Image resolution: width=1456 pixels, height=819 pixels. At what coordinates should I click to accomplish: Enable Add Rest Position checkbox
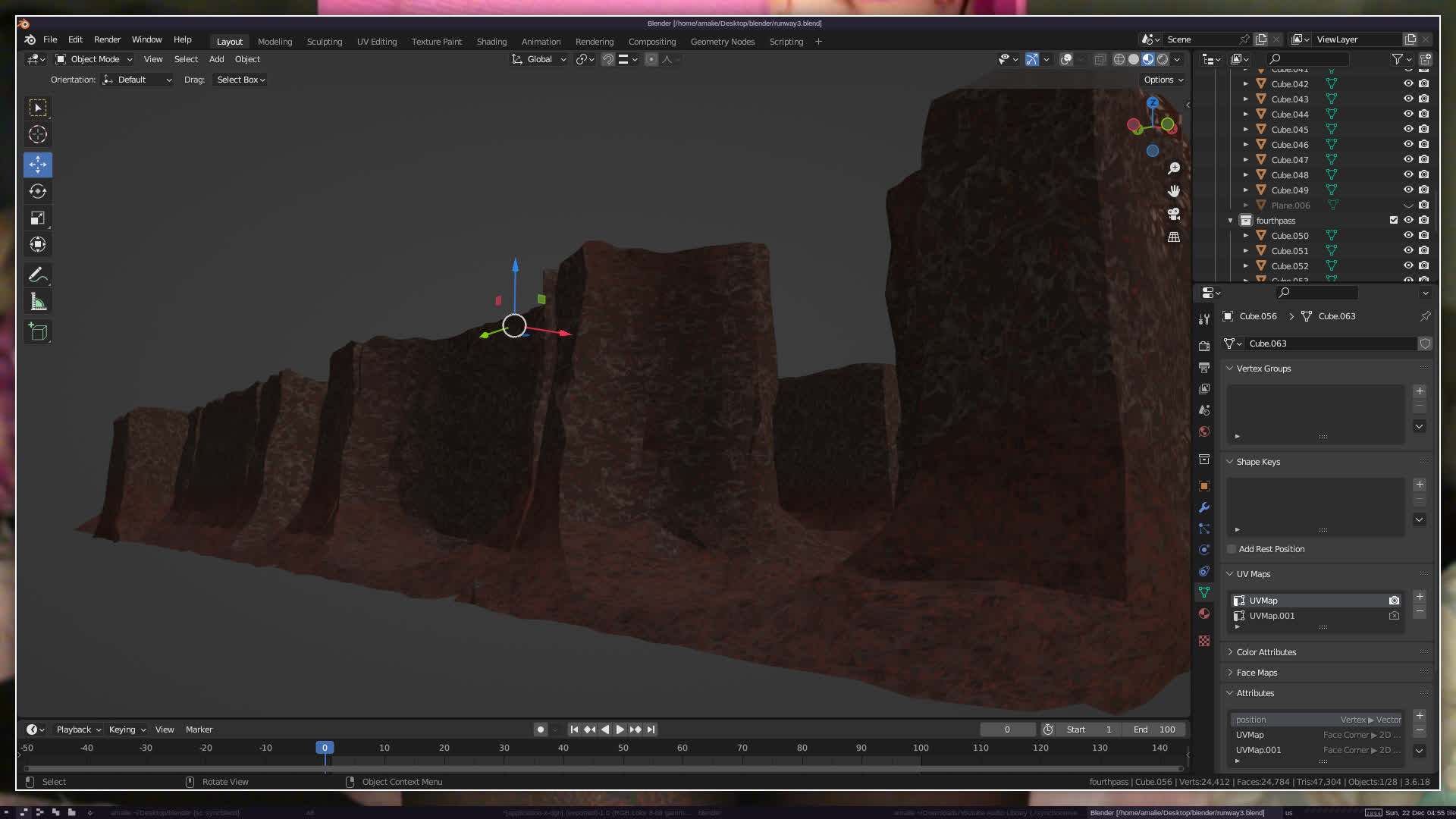(x=1232, y=549)
